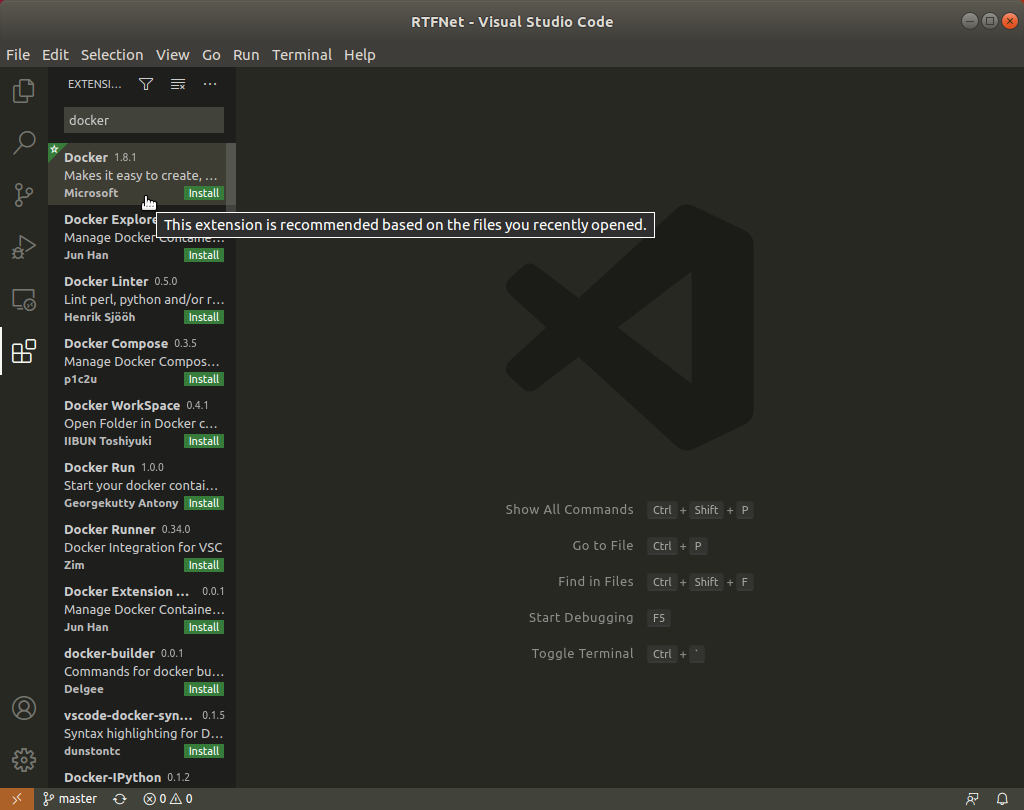Screen dimensions: 1024x810
Task: Install the Docker WorkSpace extension
Action: pyautogui.click(x=204, y=442)
